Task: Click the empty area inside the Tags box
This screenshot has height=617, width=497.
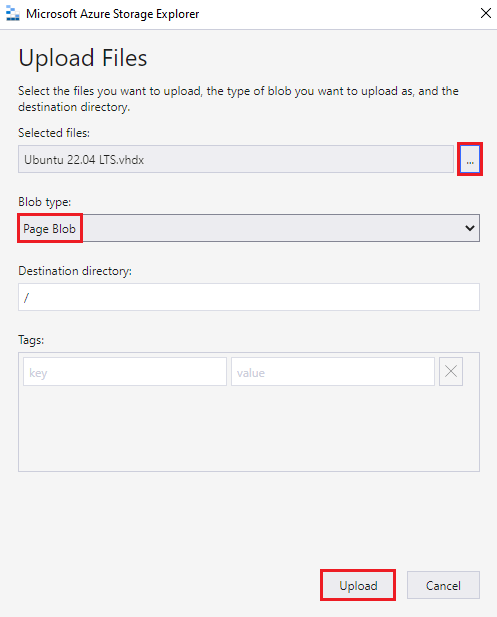Action: (249, 429)
